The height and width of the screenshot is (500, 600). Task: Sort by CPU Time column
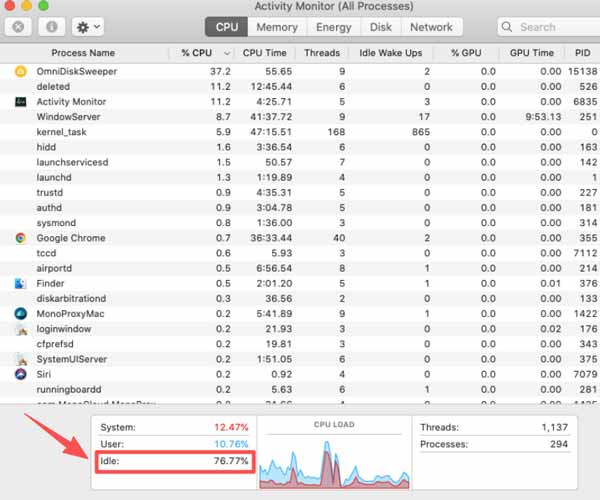tap(265, 53)
